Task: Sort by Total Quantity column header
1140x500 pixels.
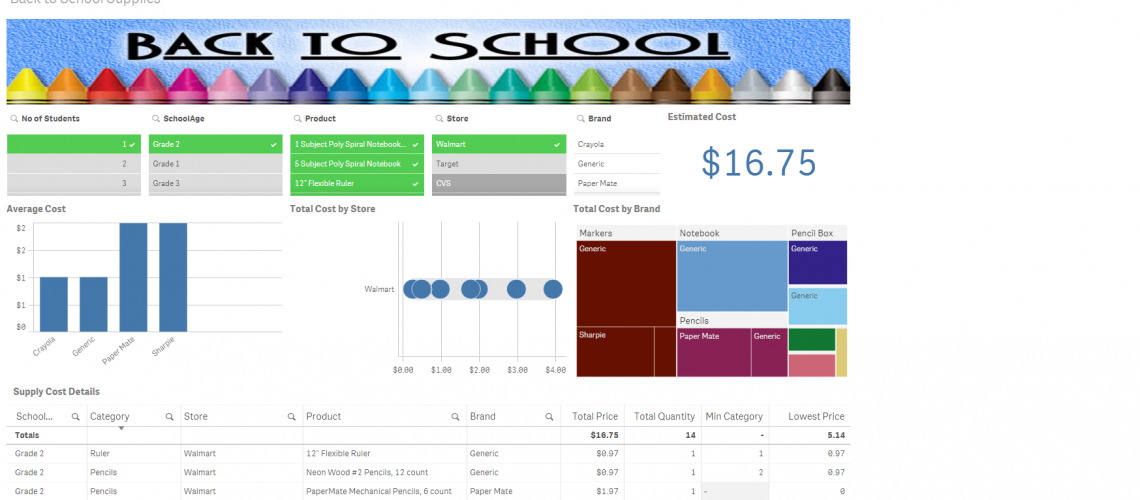Action: click(665, 416)
